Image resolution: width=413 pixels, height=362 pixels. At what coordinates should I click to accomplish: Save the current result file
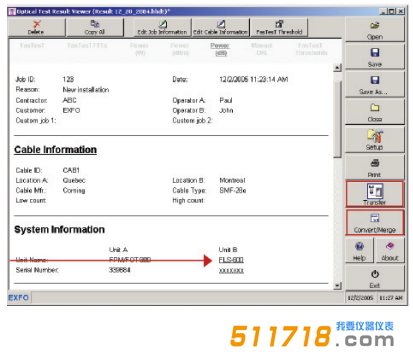click(375, 57)
